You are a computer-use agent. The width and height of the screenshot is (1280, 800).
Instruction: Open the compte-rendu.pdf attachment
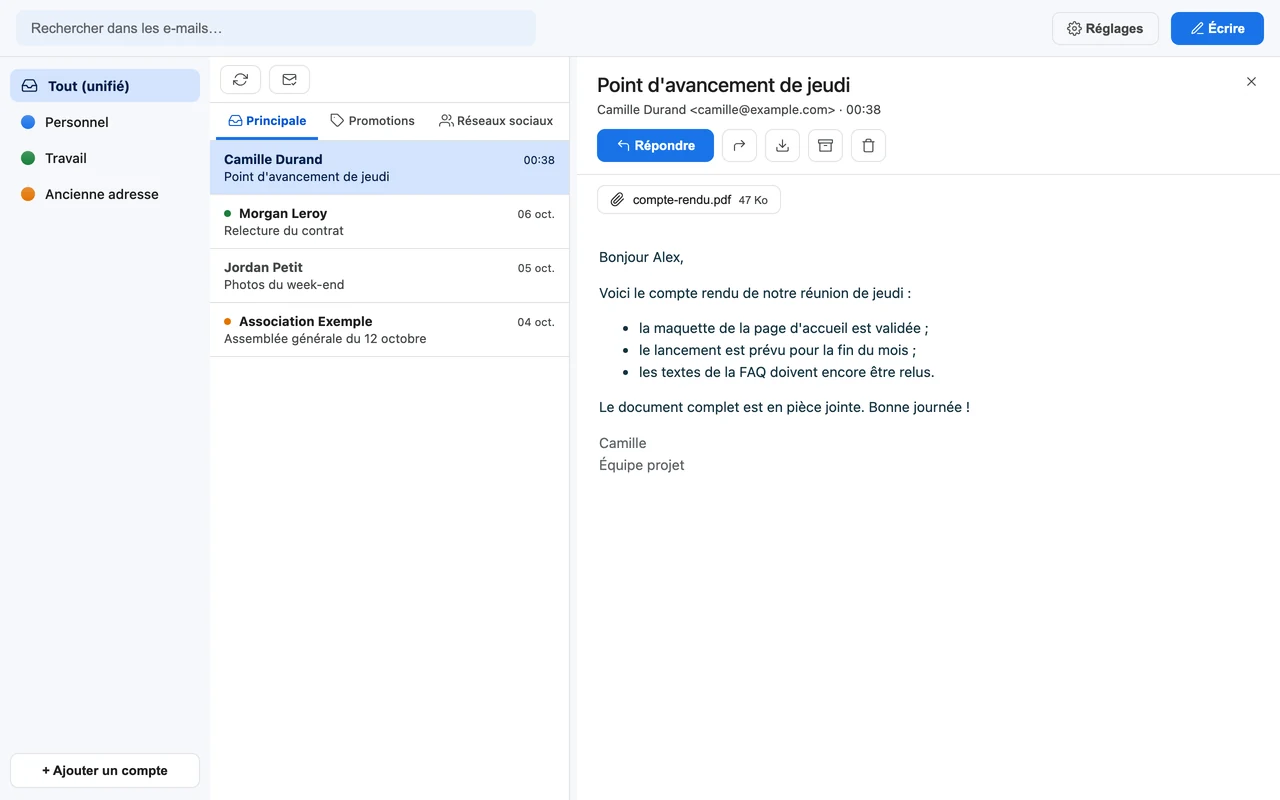[x=689, y=200]
